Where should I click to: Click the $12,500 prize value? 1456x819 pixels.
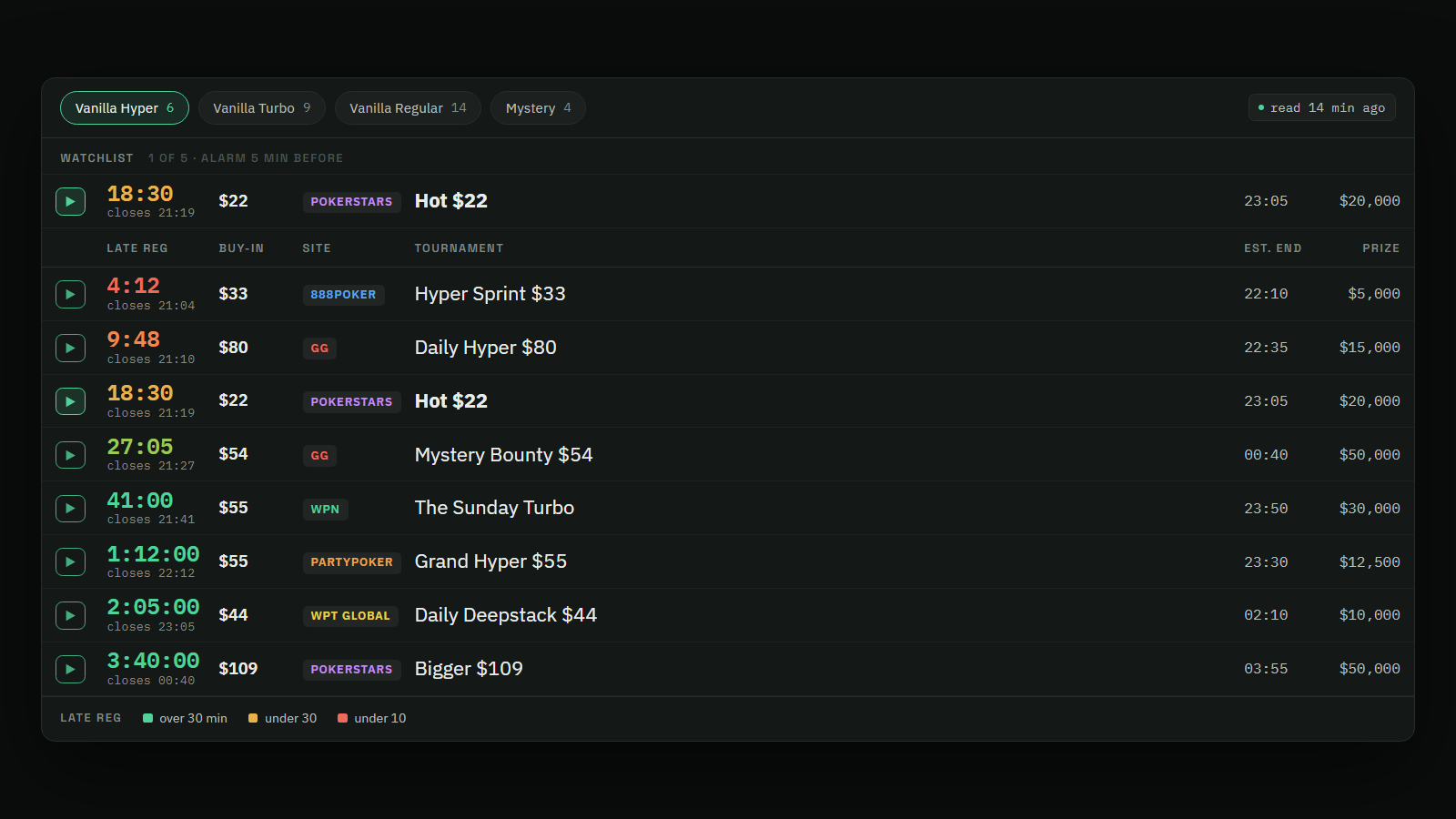point(1370,562)
